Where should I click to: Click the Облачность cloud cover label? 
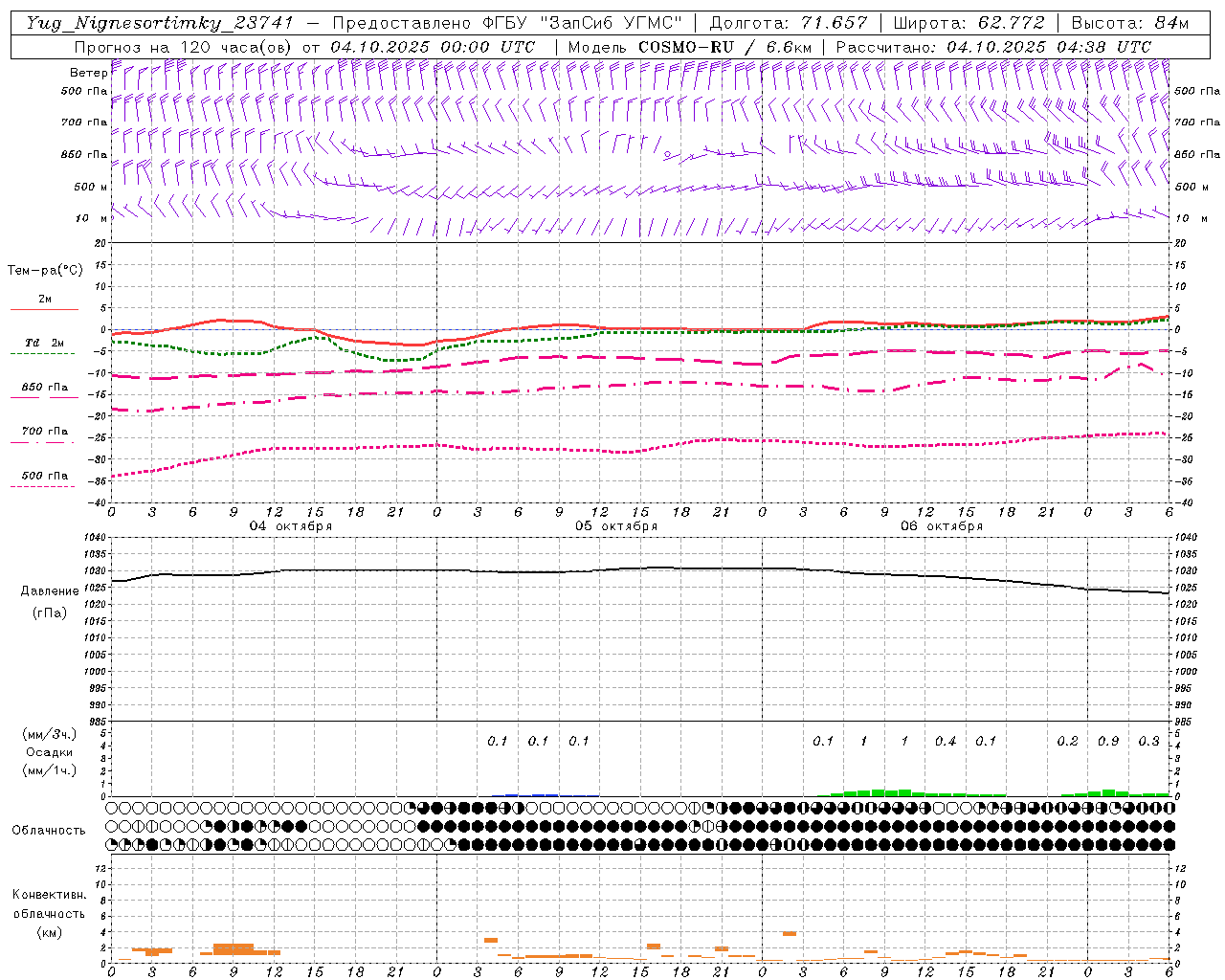[49, 831]
